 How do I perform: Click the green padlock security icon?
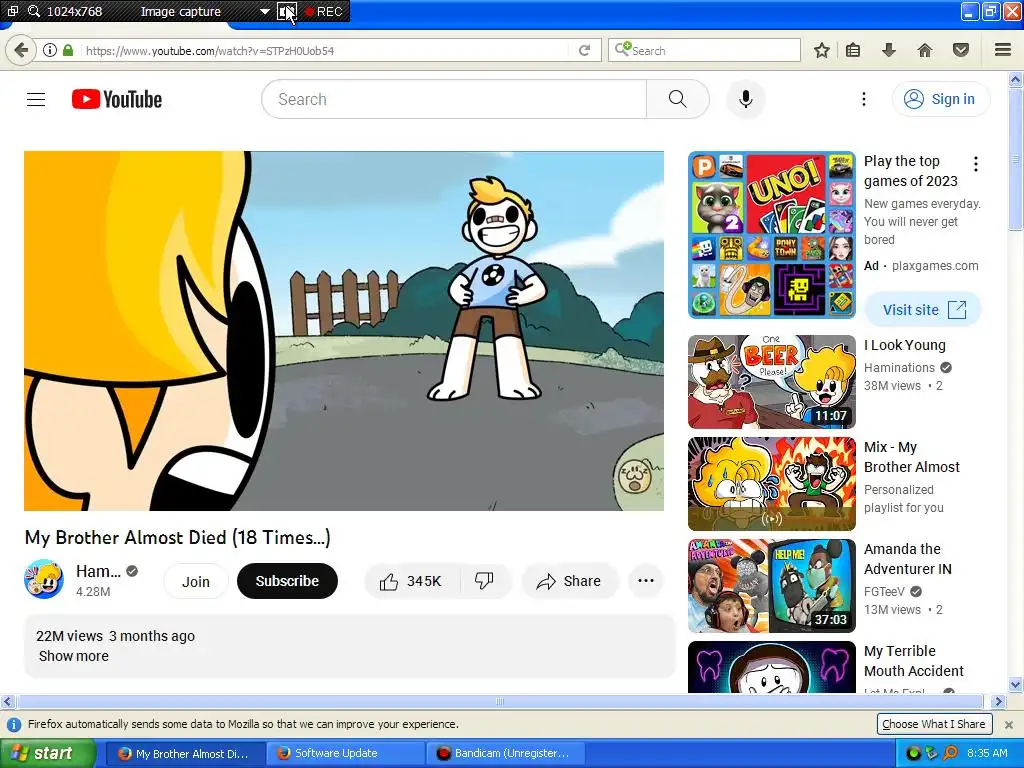pos(68,50)
